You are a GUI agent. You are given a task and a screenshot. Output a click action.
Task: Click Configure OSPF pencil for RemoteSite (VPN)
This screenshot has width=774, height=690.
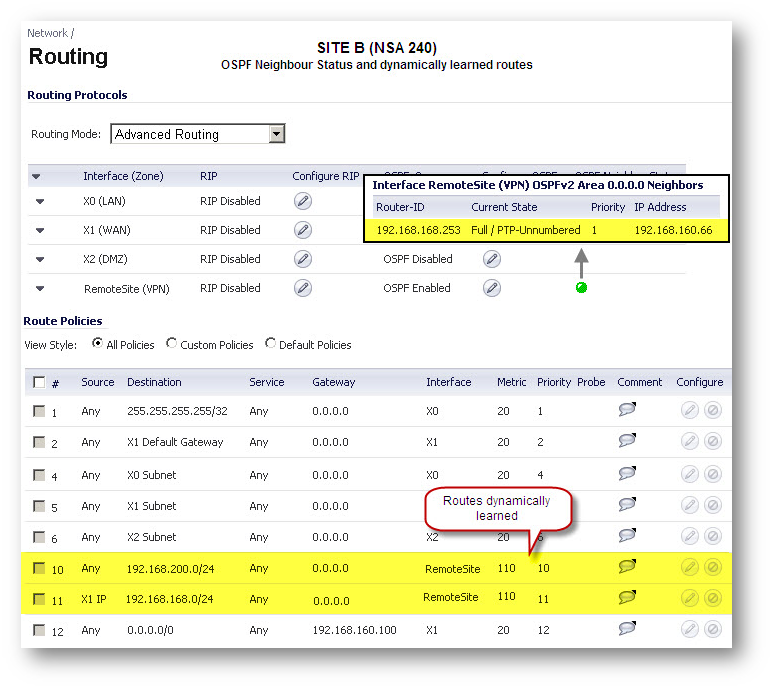(x=491, y=288)
